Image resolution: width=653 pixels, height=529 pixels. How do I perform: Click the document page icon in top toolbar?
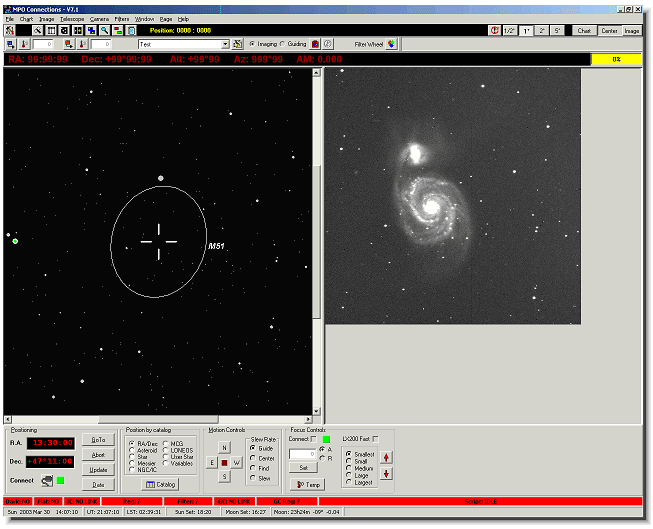click(131, 30)
